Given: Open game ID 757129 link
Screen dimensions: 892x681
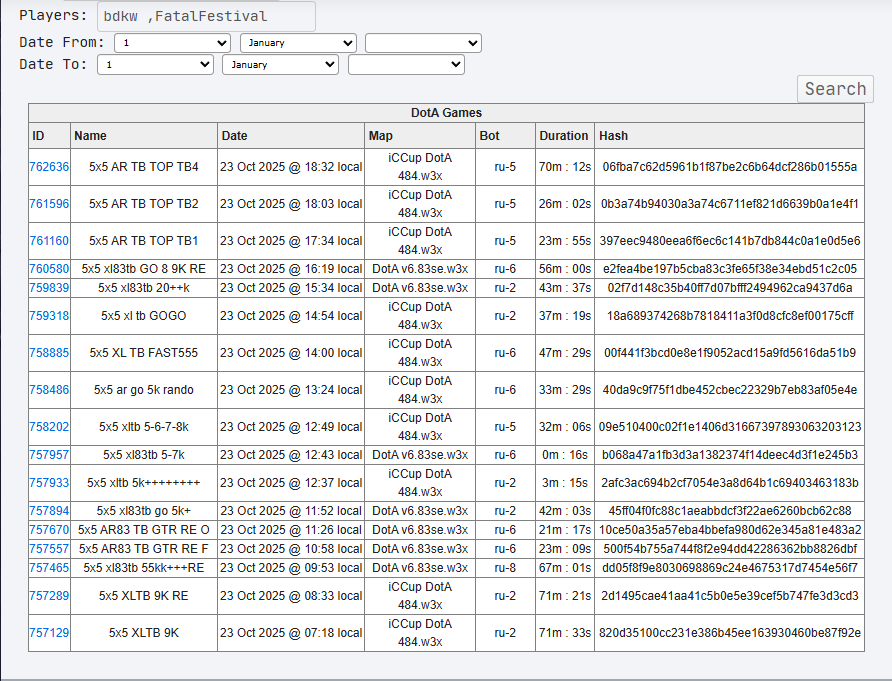Looking at the screenshot, I should click(49, 633).
